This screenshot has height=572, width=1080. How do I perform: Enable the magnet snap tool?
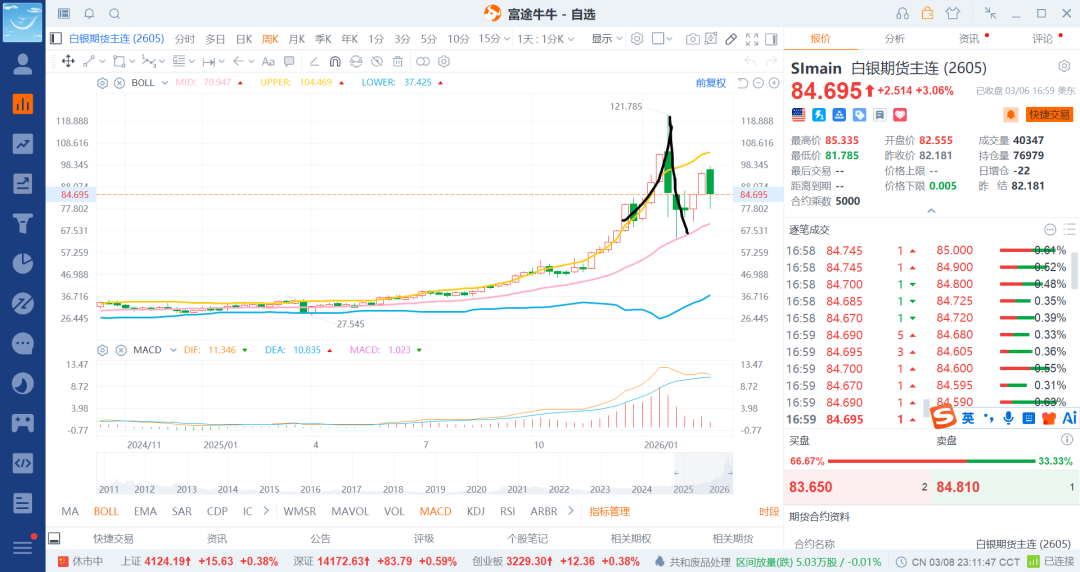pyautogui.click(x=335, y=61)
